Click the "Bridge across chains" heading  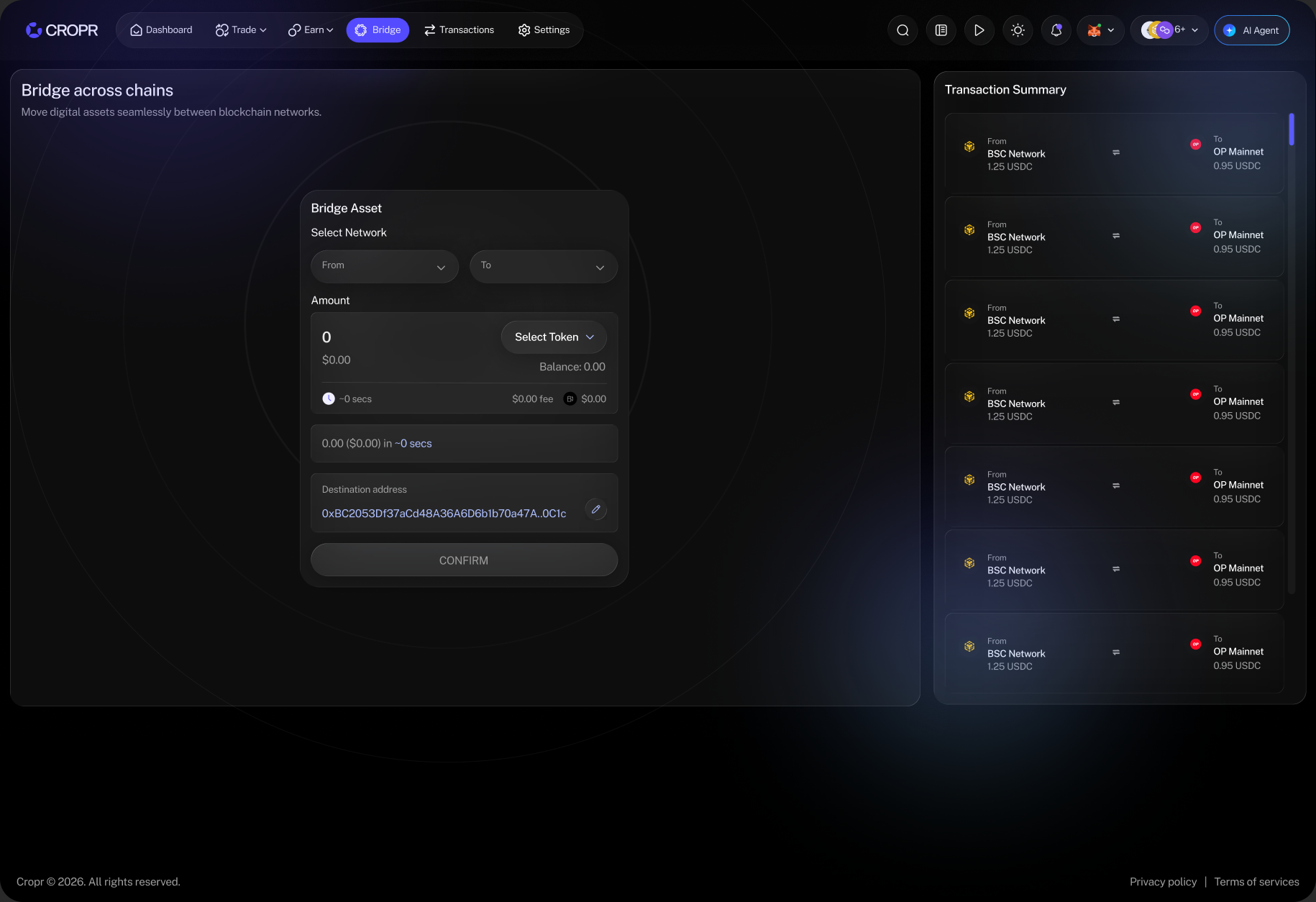[97, 91]
